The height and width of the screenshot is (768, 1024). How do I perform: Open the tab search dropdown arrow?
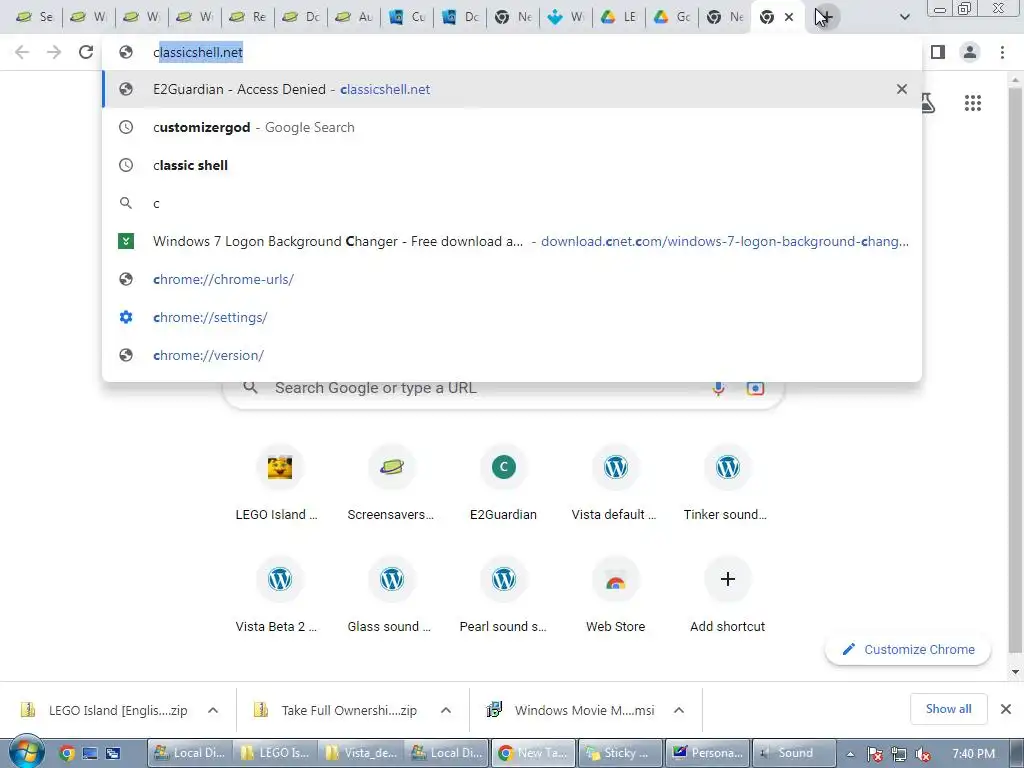click(904, 17)
